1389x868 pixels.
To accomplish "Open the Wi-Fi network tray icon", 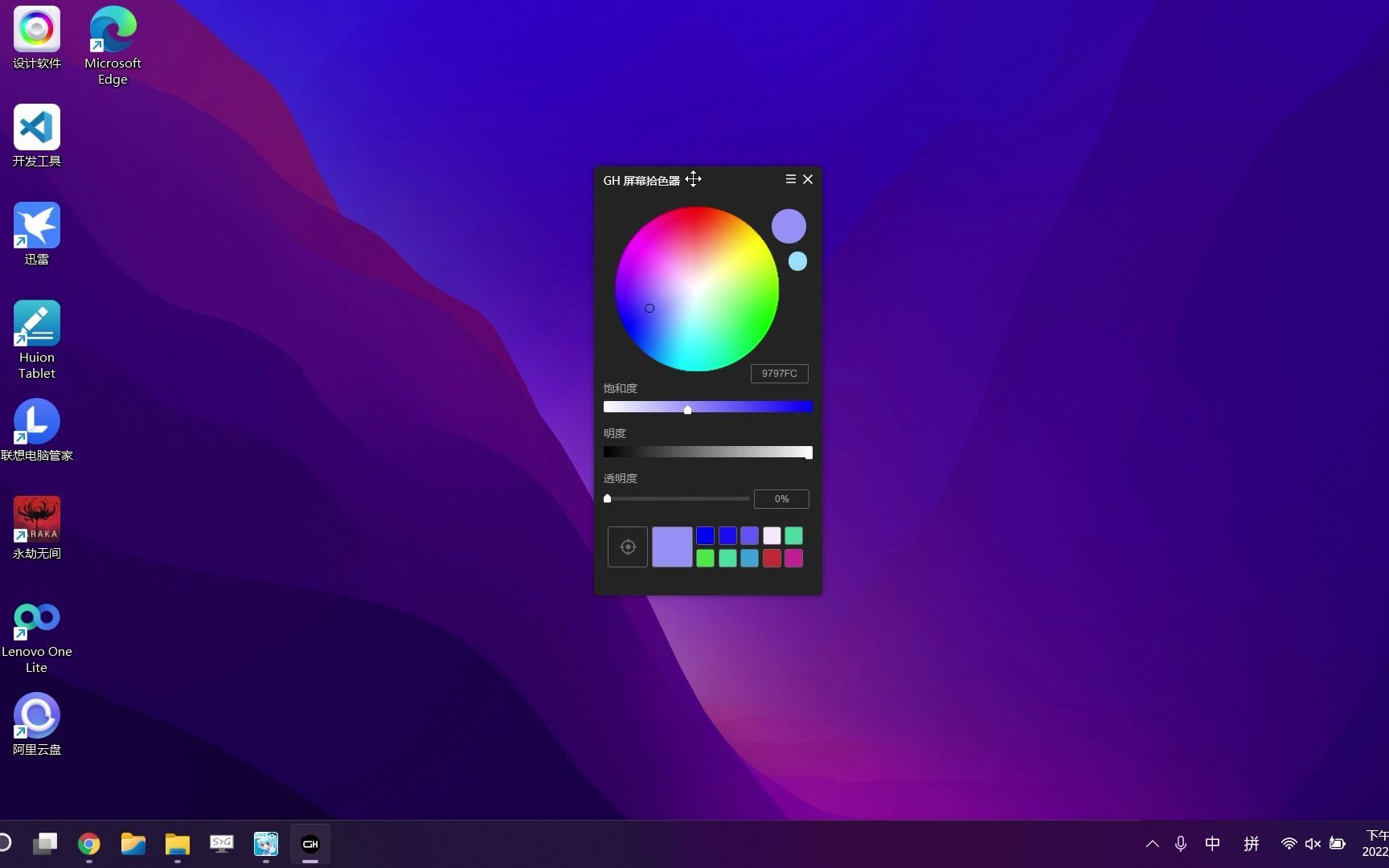I will [x=1289, y=844].
